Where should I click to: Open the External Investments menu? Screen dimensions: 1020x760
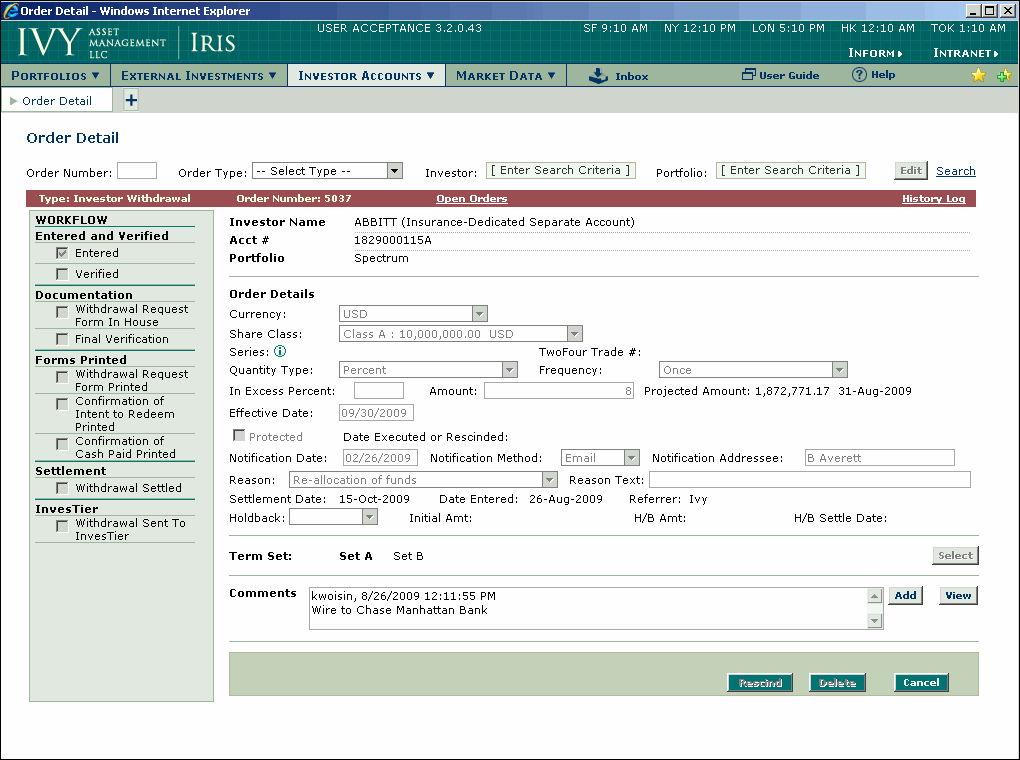pos(198,75)
